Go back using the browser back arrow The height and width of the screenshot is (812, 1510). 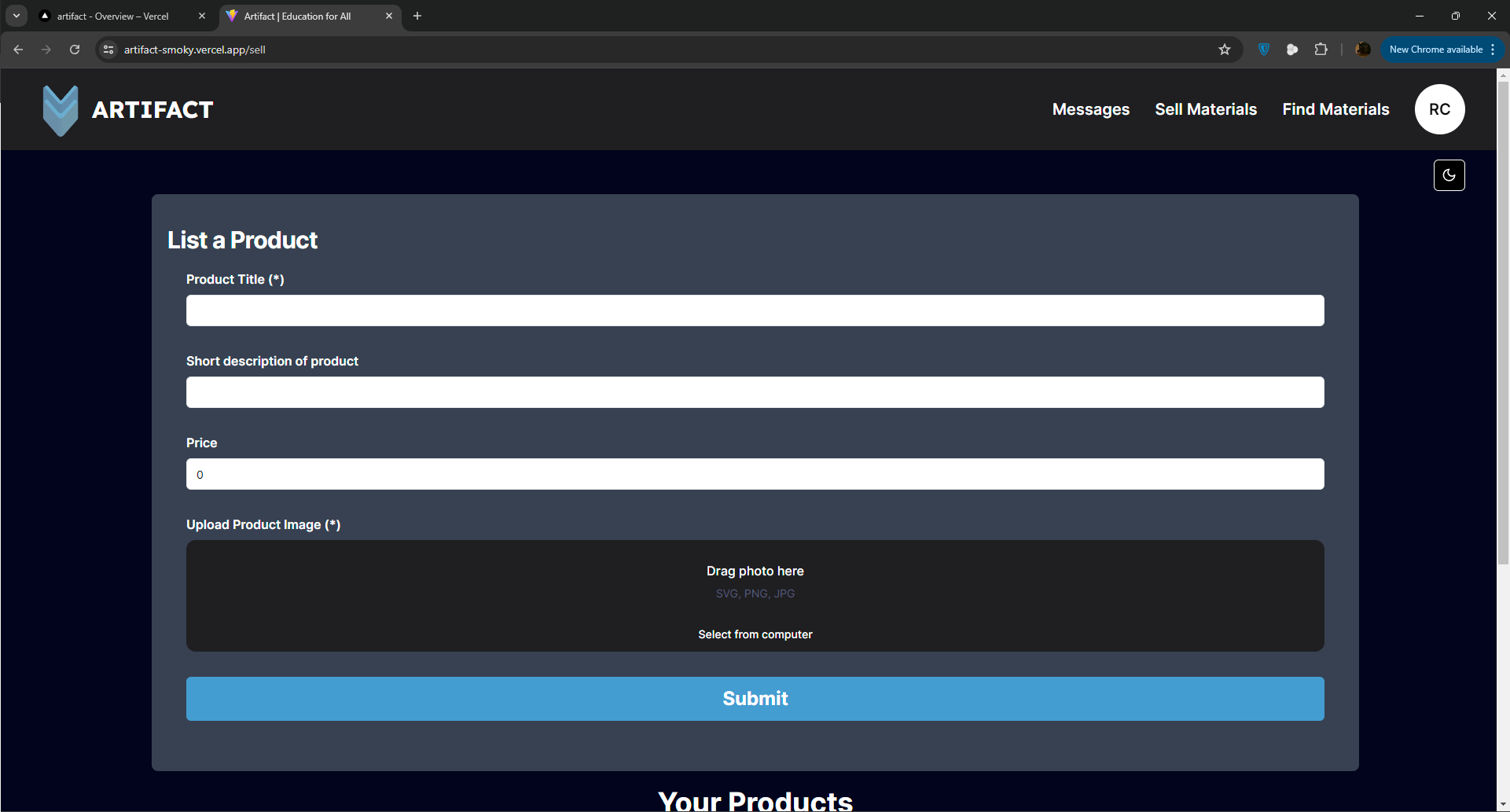pos(18,50)
